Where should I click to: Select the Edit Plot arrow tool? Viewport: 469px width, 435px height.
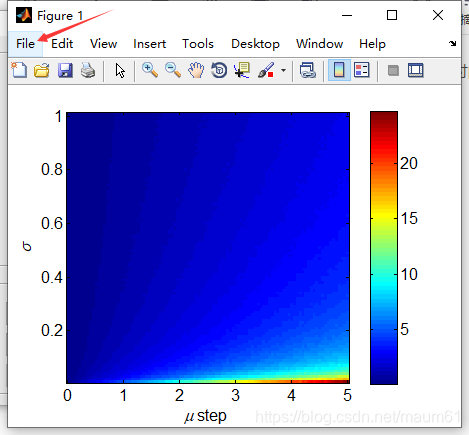(x=120, y=71)
